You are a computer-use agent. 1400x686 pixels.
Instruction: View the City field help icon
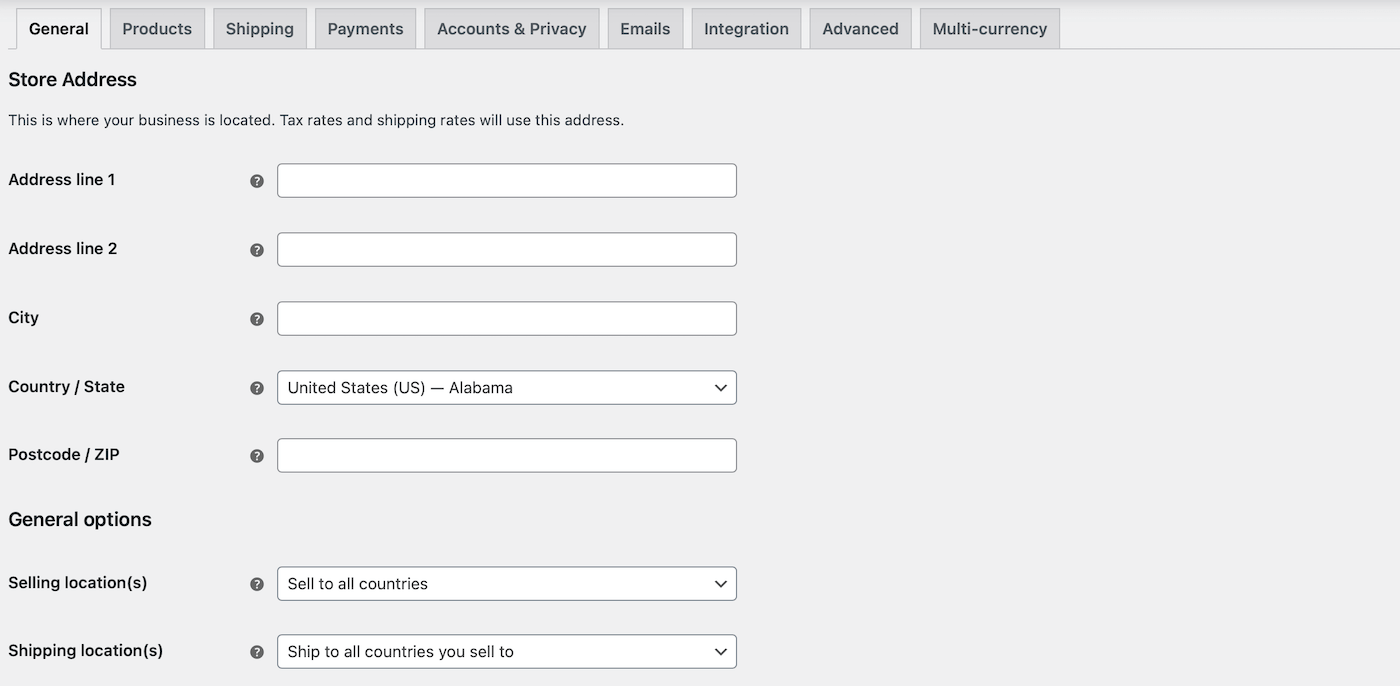[257, 318]
